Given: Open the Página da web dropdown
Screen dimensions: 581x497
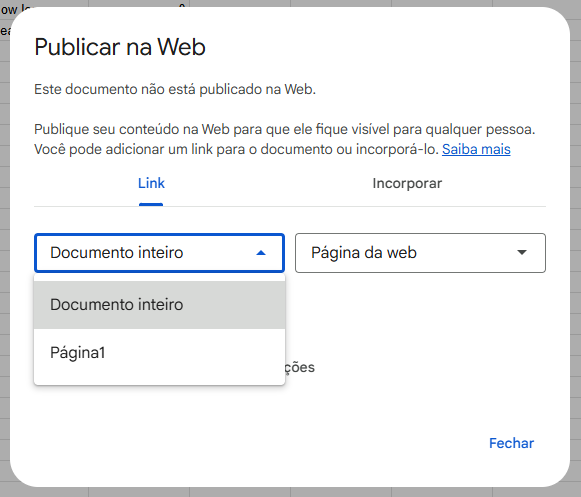Looking at the screenshot, I should [x=420, y=253].
